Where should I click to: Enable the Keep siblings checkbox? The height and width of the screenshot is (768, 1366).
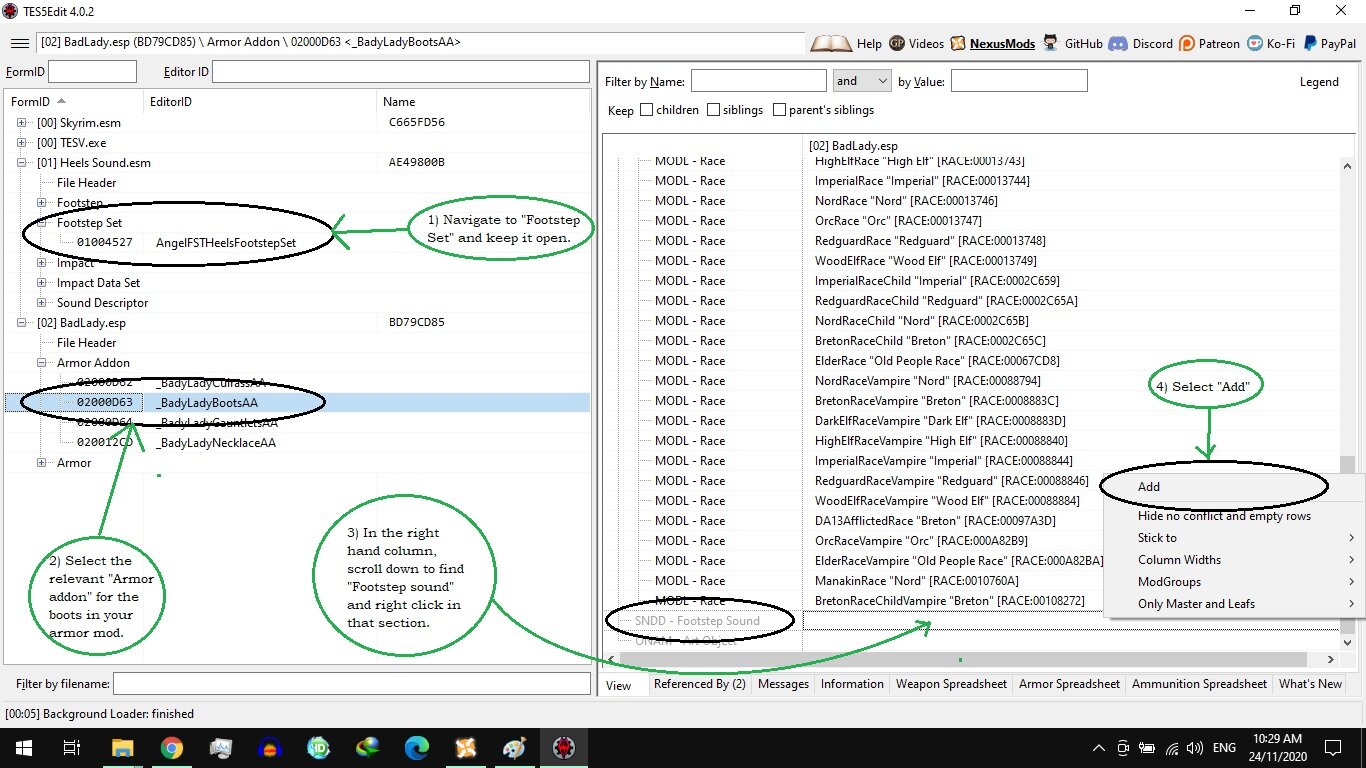tap(713, 110)
